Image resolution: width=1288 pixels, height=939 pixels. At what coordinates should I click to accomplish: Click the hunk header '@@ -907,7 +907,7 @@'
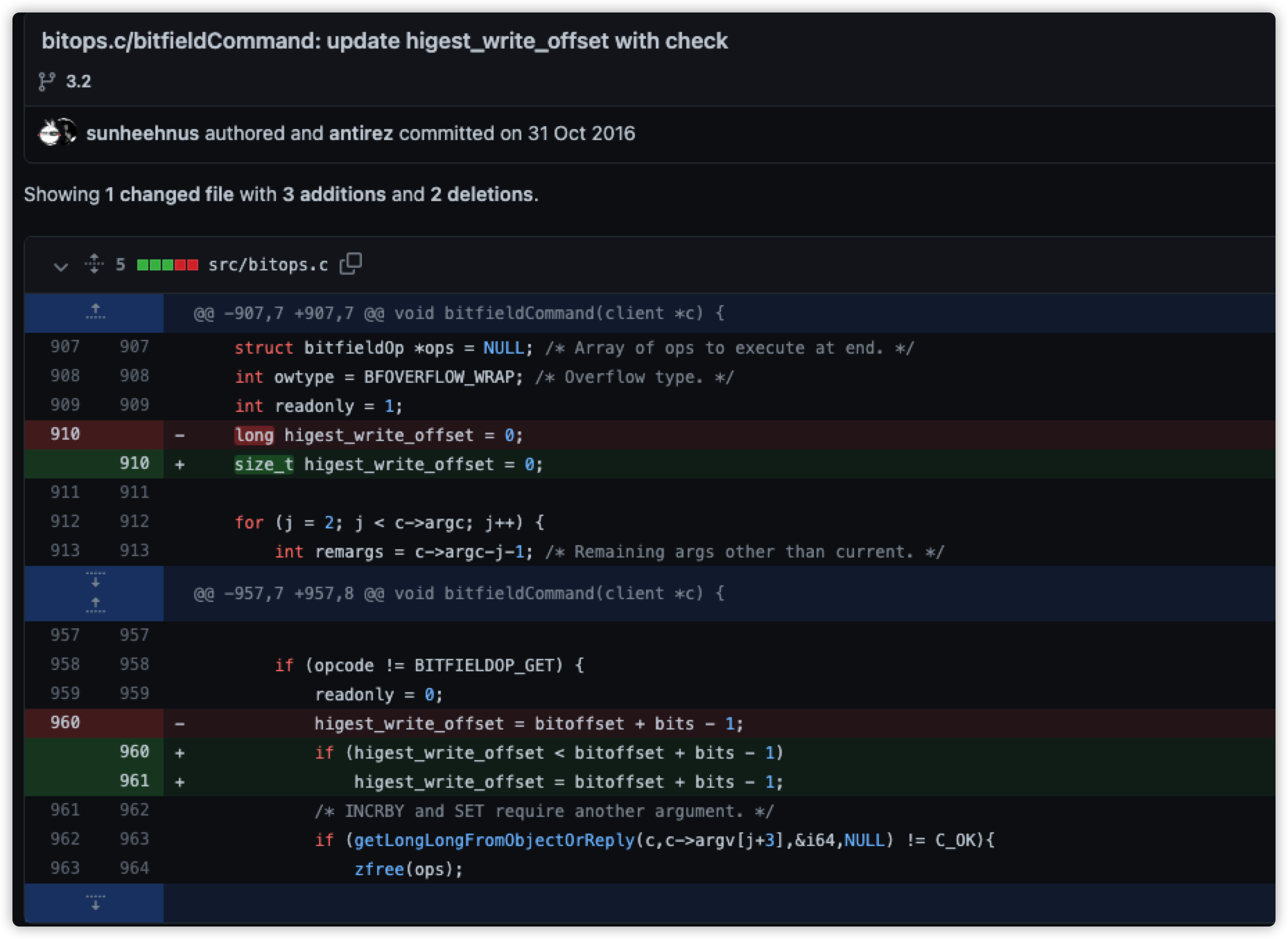click(x=288, y=313)
